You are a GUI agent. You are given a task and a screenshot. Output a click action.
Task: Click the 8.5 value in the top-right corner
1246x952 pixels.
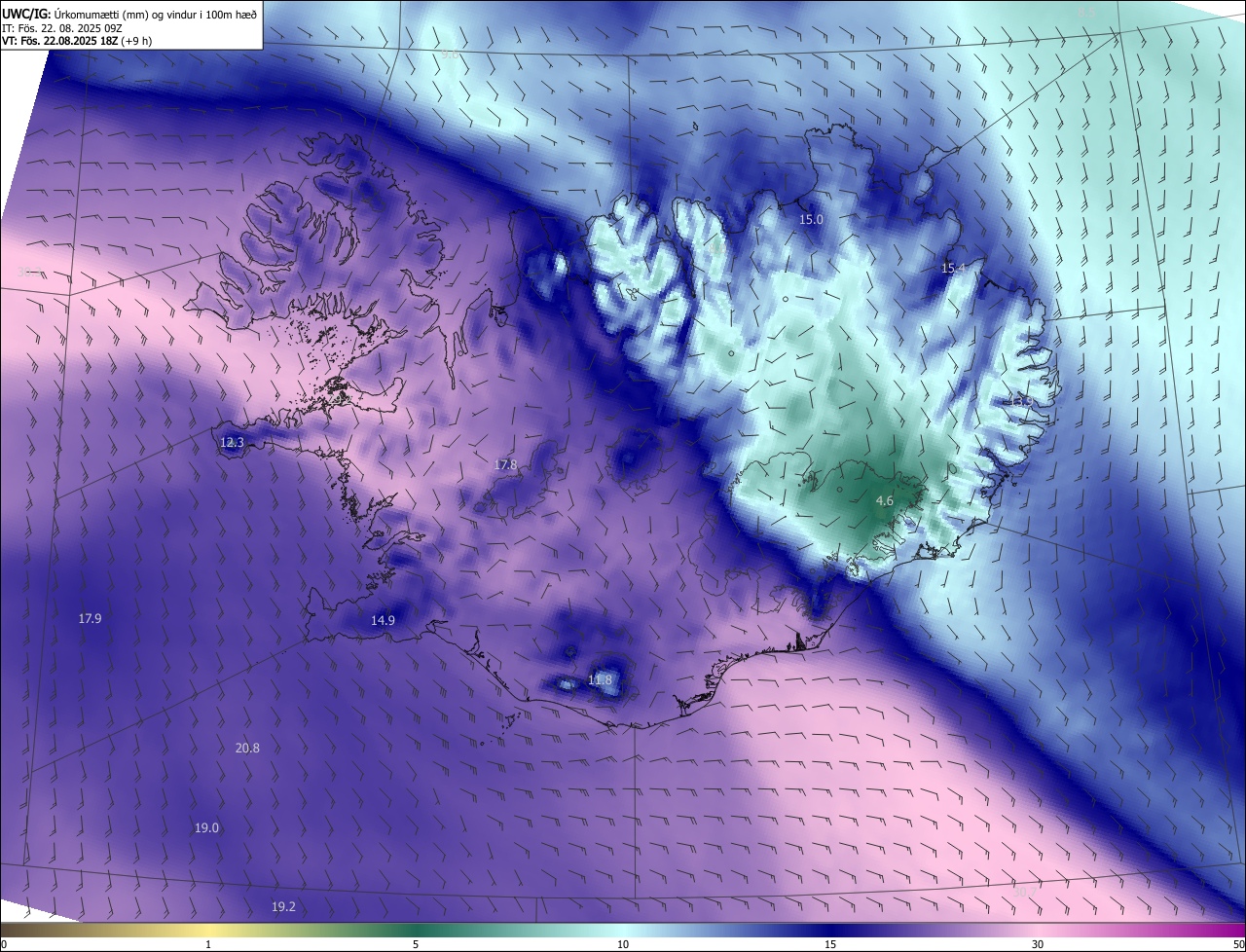point(1086,12)
